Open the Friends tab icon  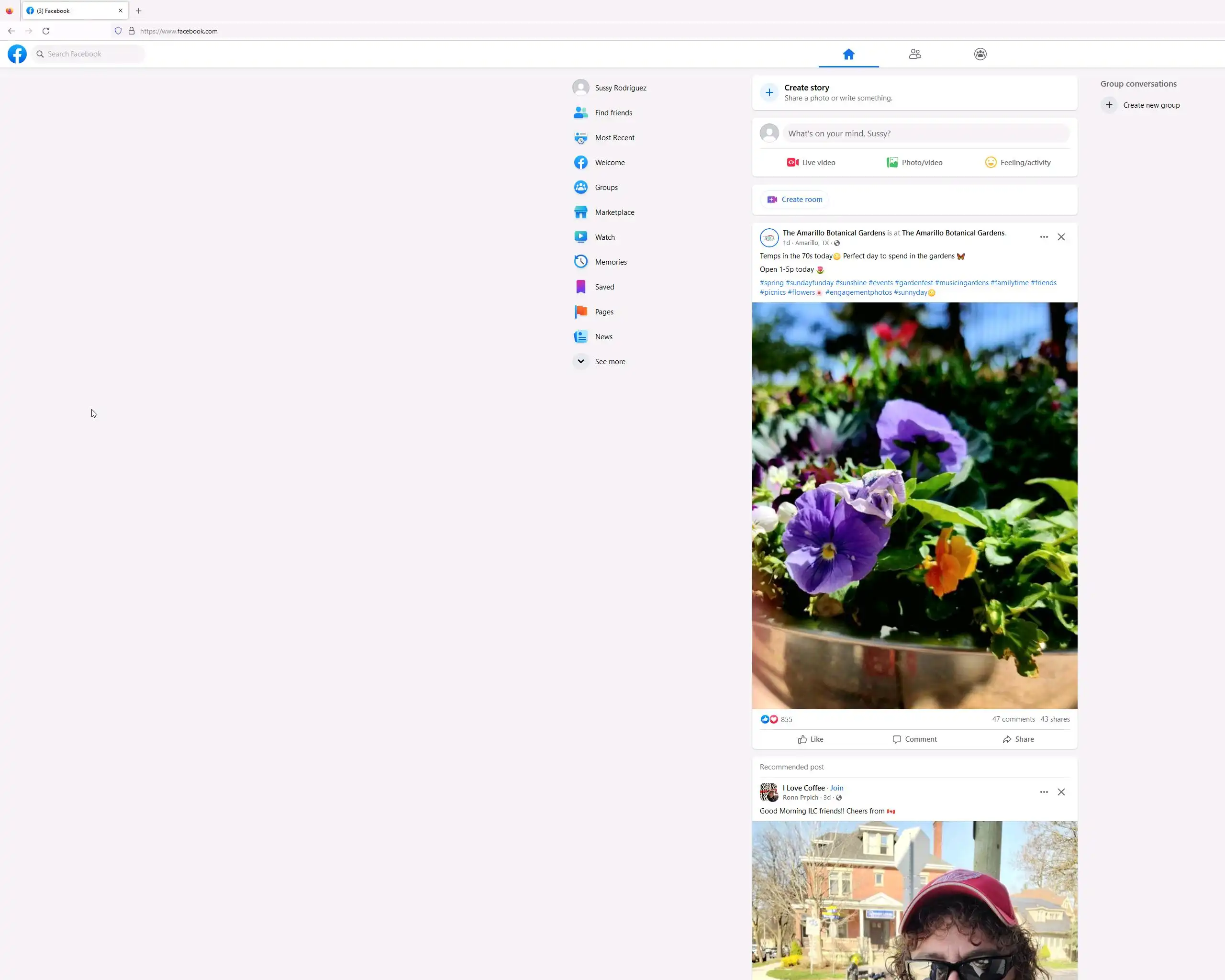click(x=914, y=54)
